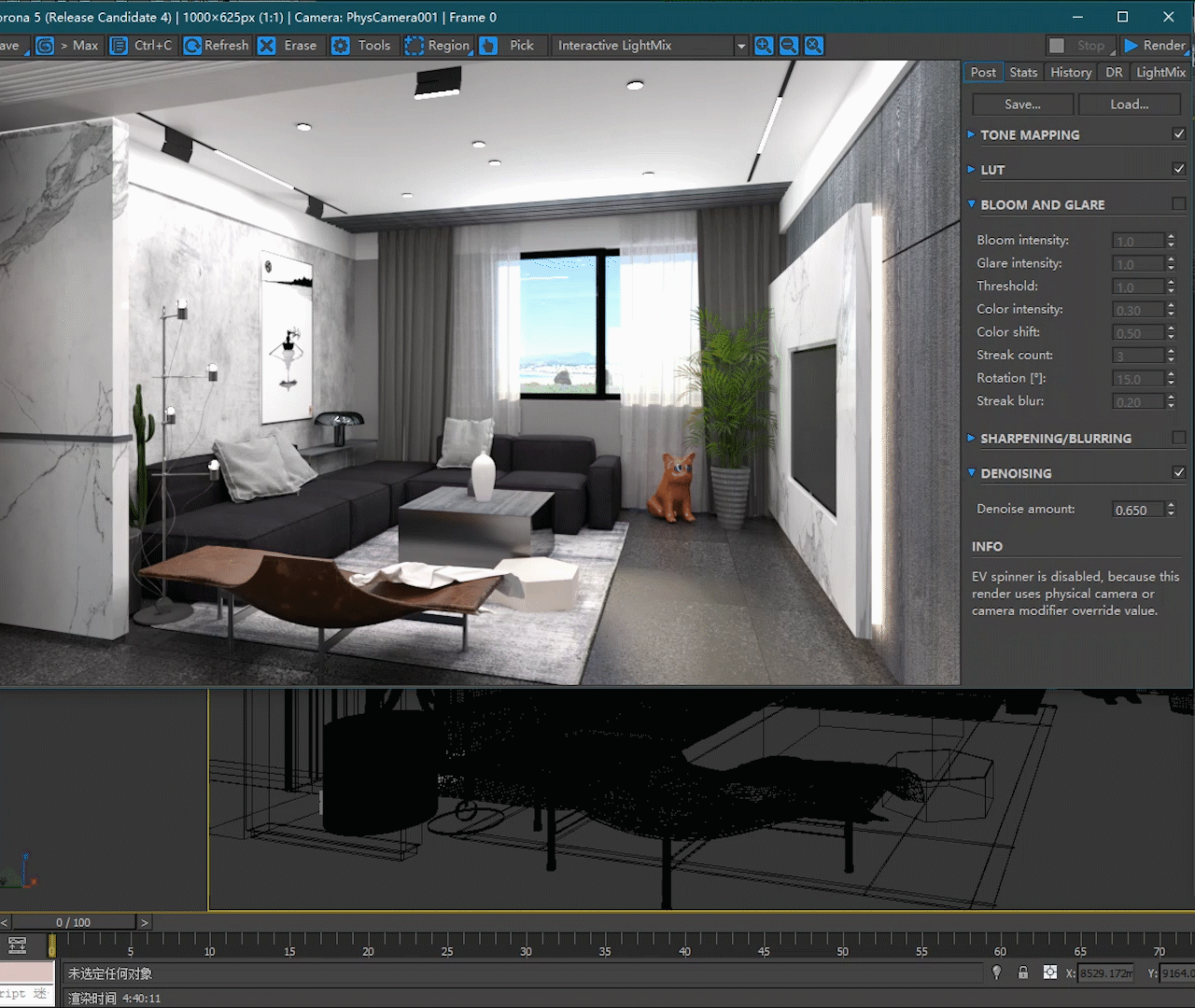Viewport: 1195px width, 1008px height.
Task: Enable Sharpening/Blurring checkbox
Action: (1179, 438)
